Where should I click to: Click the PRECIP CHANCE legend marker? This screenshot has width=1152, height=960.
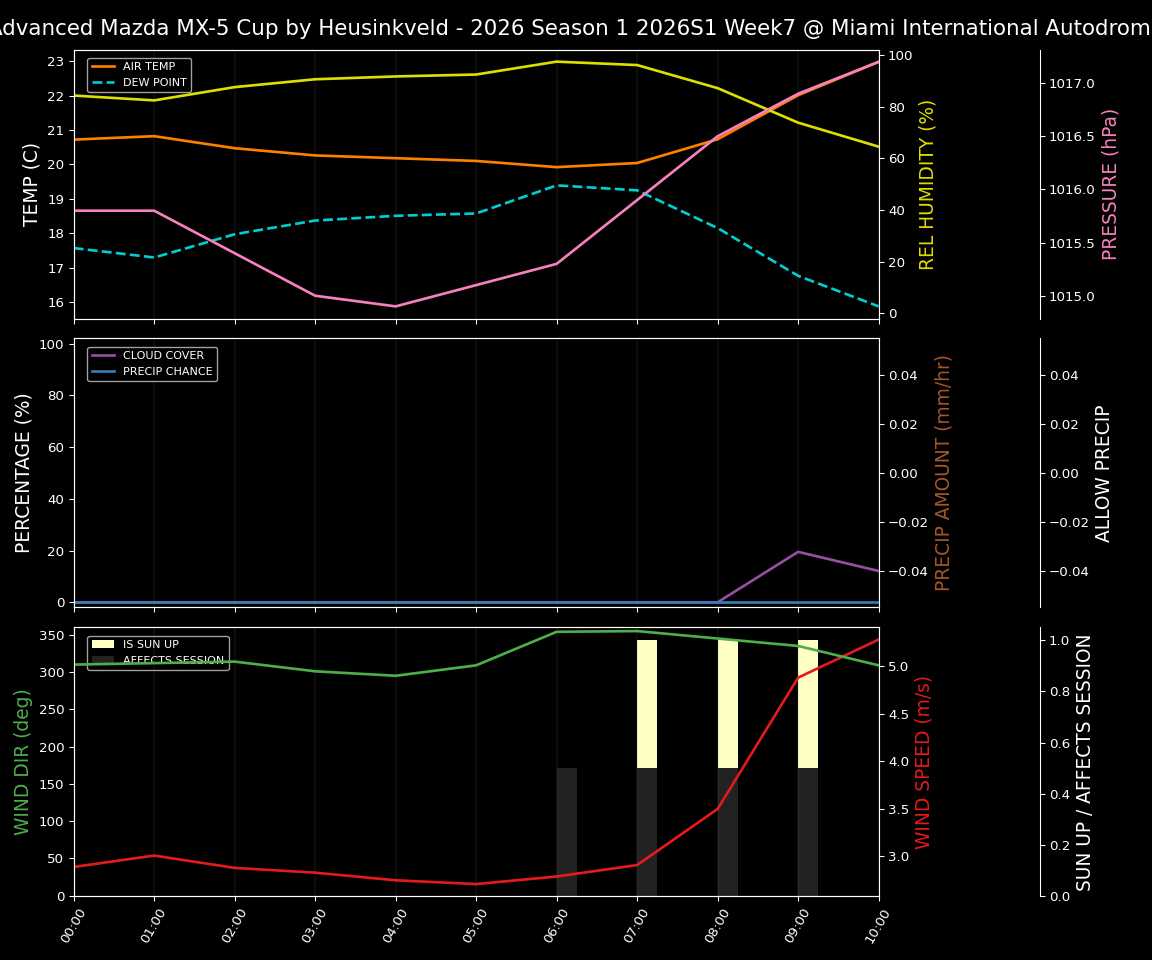tap(104, 370)
